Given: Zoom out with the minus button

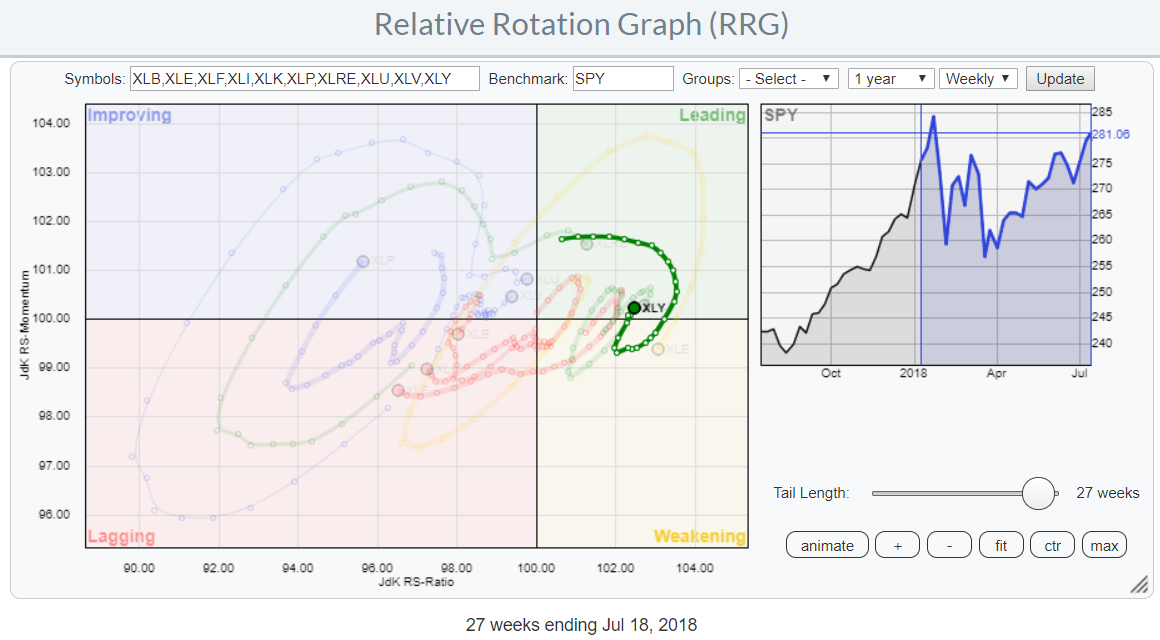Looking at the screenshot, I should click(949, 545).
